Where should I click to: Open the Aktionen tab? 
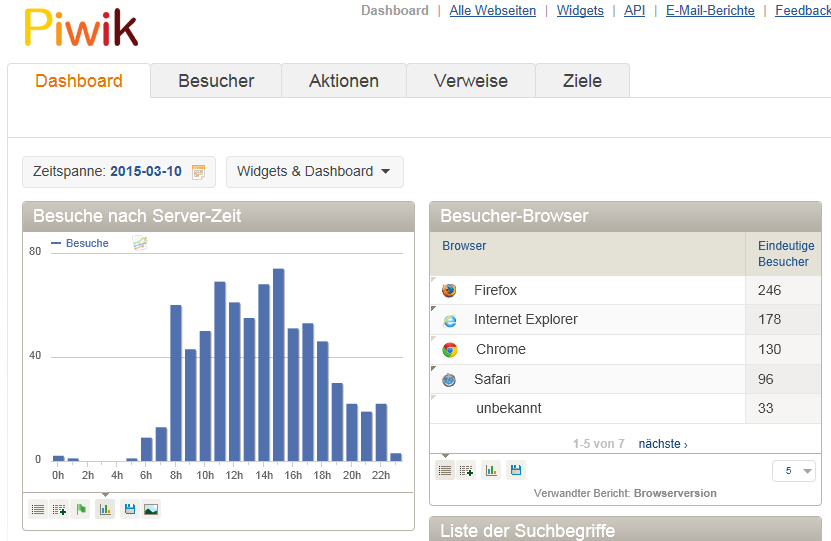click(x=344, y=81)
